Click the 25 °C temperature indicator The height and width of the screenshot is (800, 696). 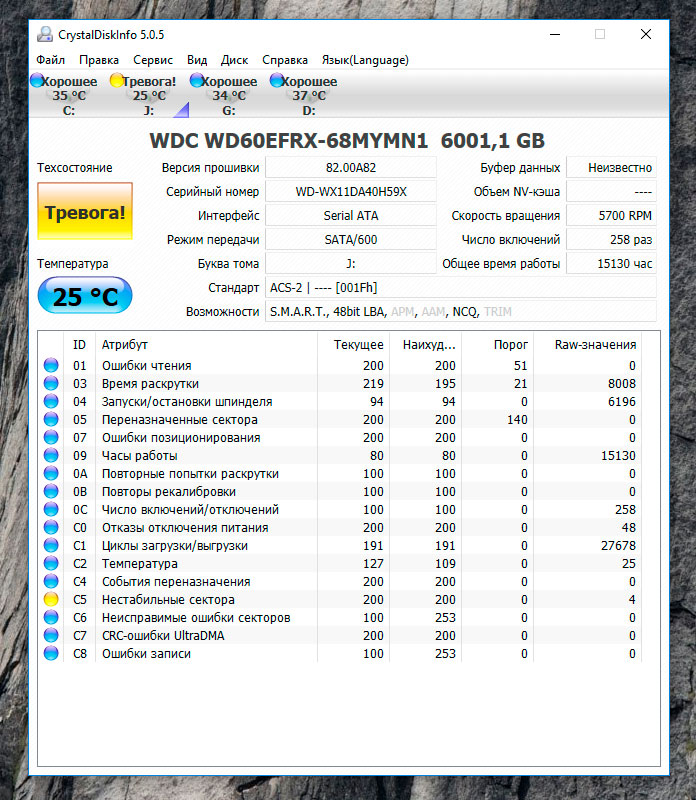pyautogui.click(x=84, y=296)
